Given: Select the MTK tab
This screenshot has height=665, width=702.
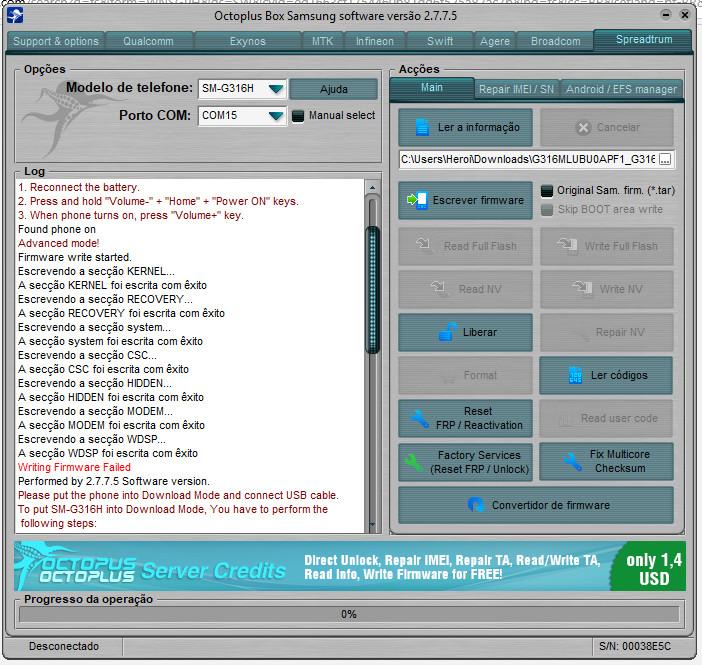Looking at the screenshot, I should 322,42.
